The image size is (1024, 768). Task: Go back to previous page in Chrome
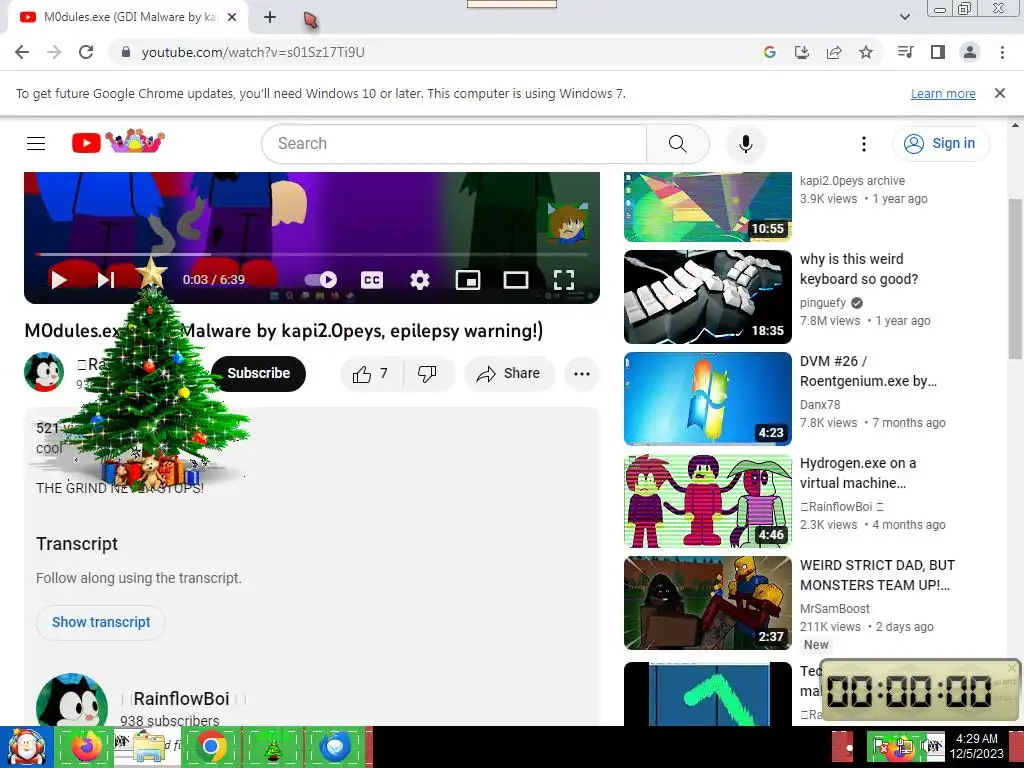22,52
